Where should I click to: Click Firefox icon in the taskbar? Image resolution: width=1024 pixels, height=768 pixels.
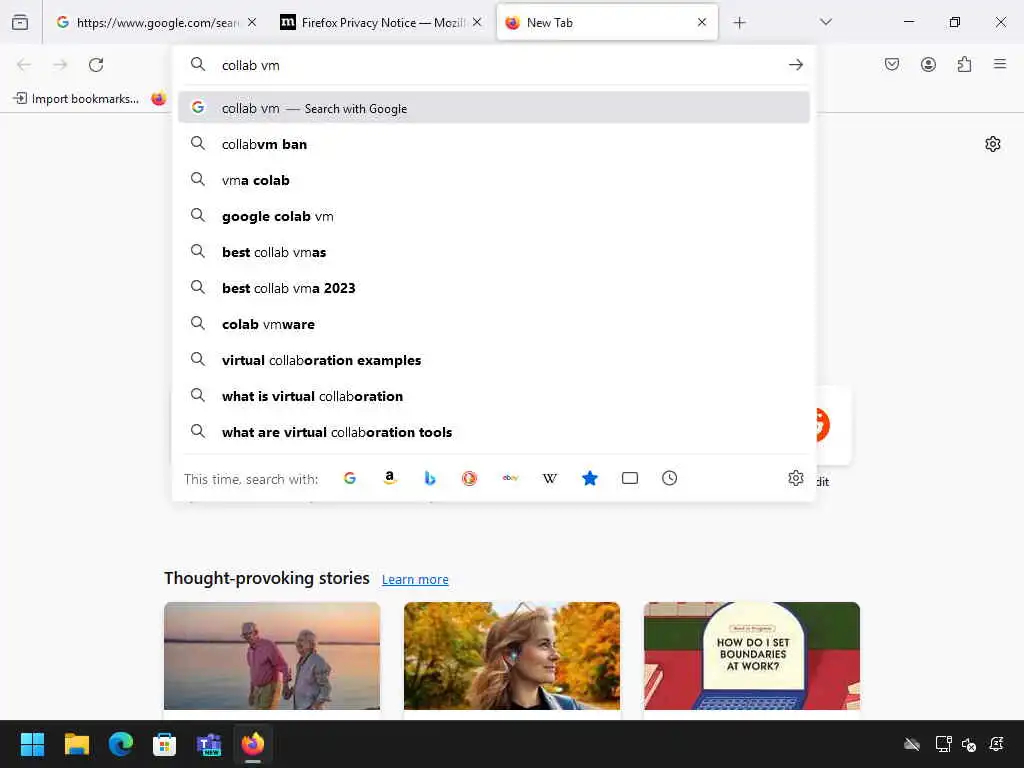pyautogui.click(x=253, y=744)
